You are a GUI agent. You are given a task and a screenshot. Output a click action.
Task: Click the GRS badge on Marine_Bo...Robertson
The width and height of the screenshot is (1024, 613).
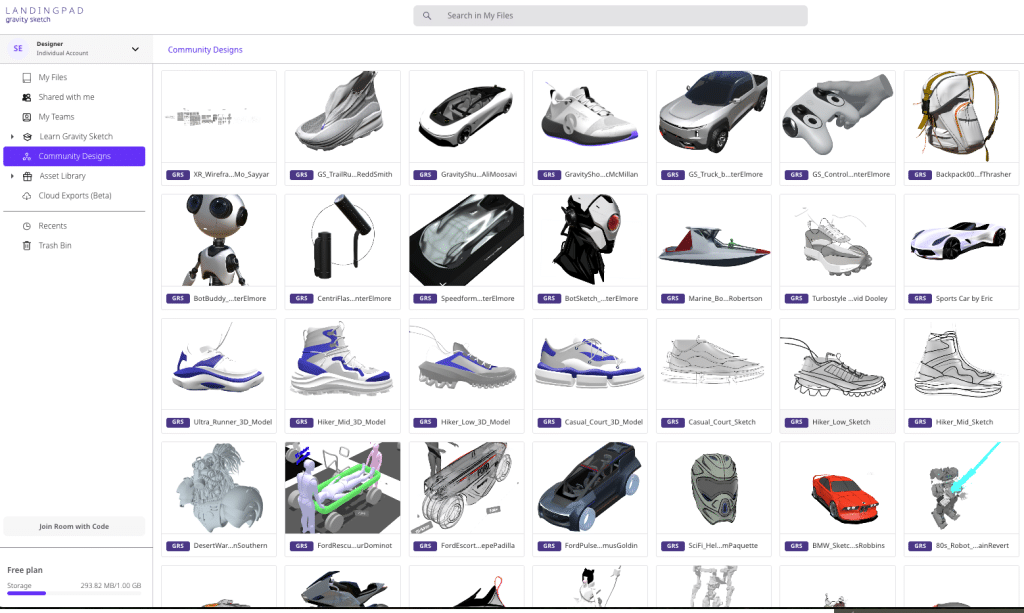(673, 298)
